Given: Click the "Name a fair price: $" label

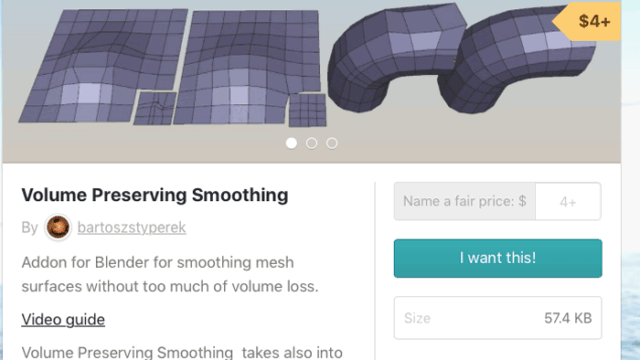Looking at the screenshot, I should pos(464,201).
